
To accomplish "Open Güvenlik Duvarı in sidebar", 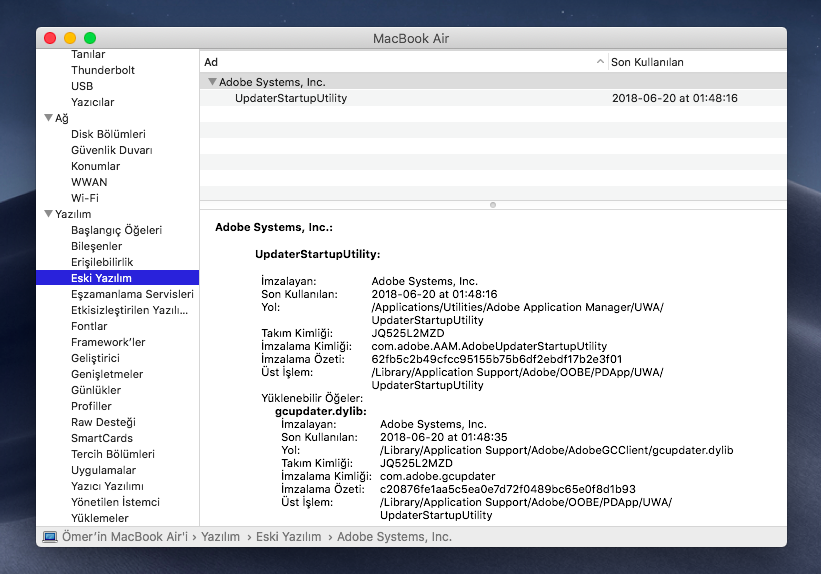I will [x=111, y=150].
